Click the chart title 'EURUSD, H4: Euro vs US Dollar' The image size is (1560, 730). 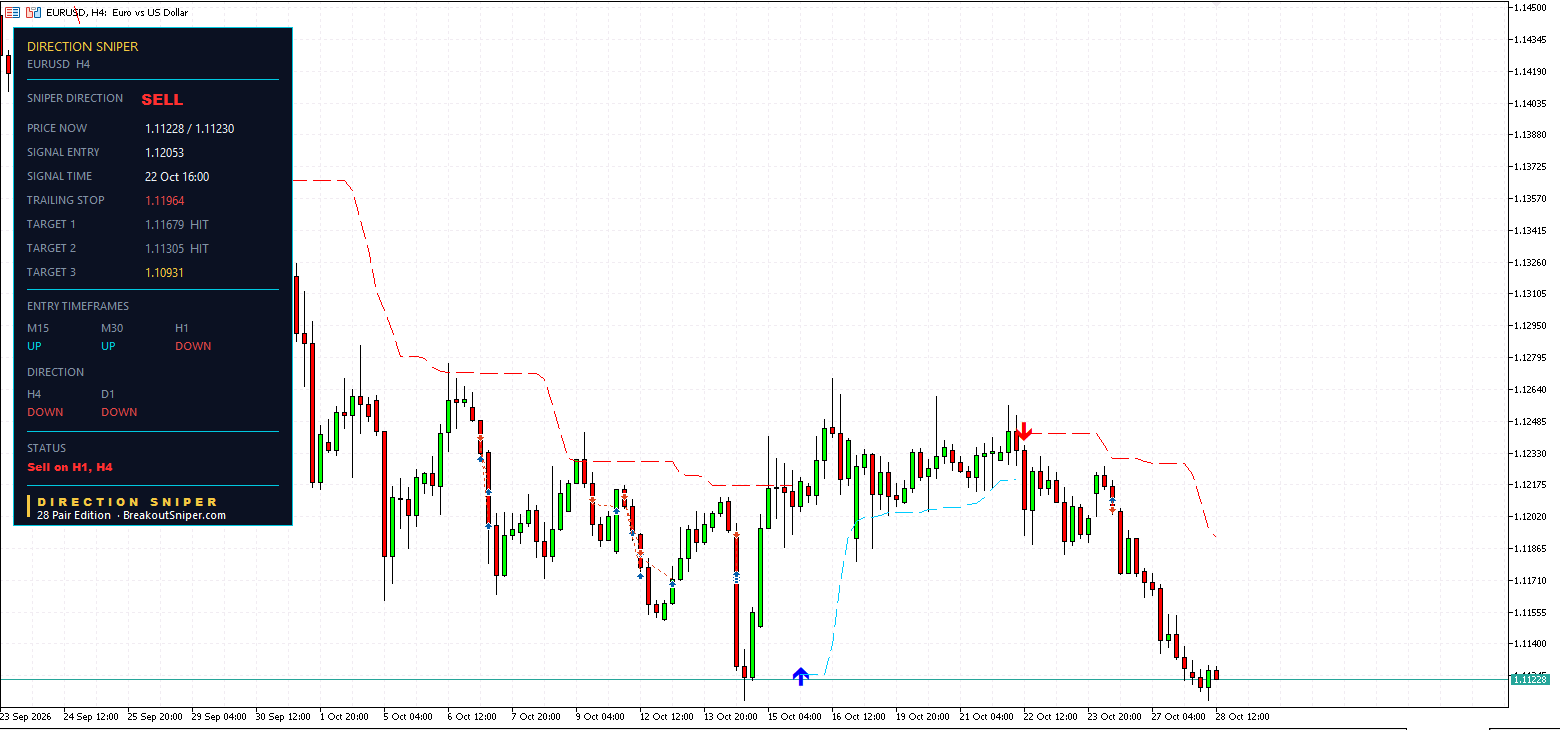coord(119,12)
